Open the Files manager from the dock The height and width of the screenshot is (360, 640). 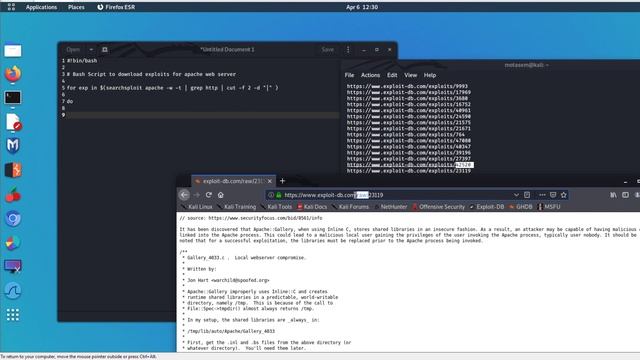(13, 51)
